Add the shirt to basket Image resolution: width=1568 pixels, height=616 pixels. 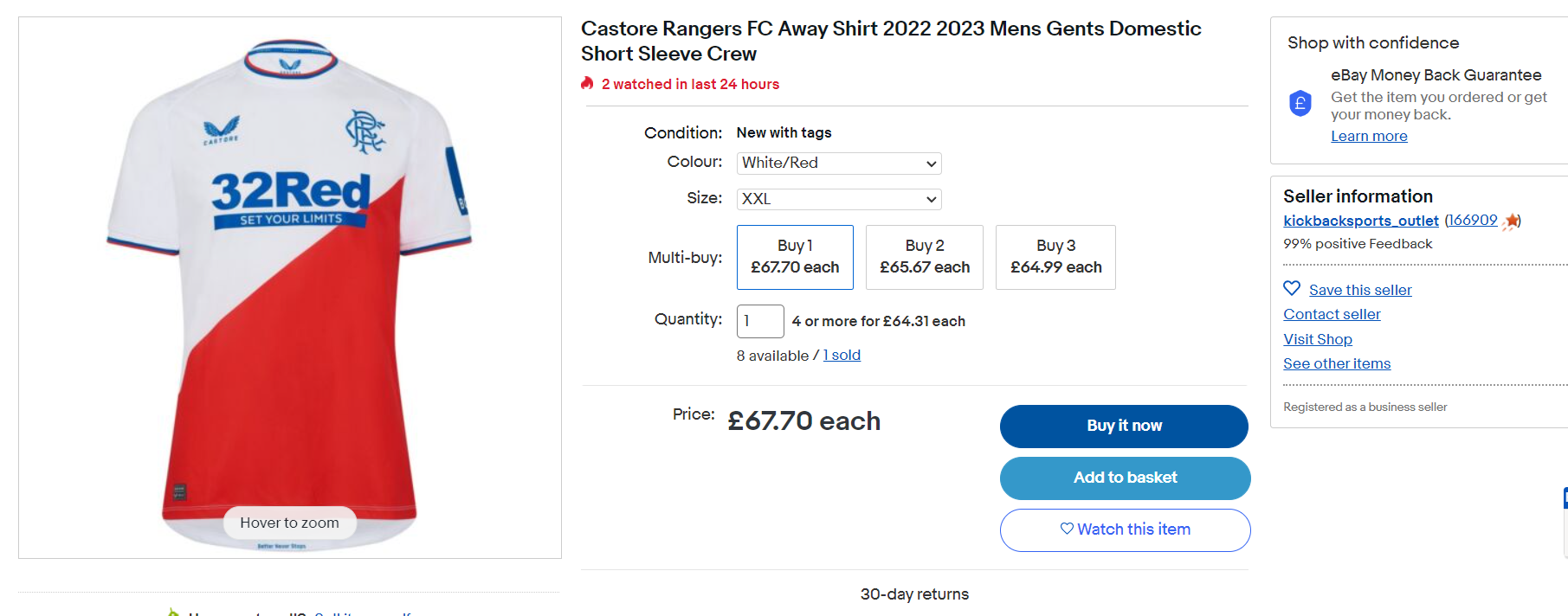tap(1125, 478)
